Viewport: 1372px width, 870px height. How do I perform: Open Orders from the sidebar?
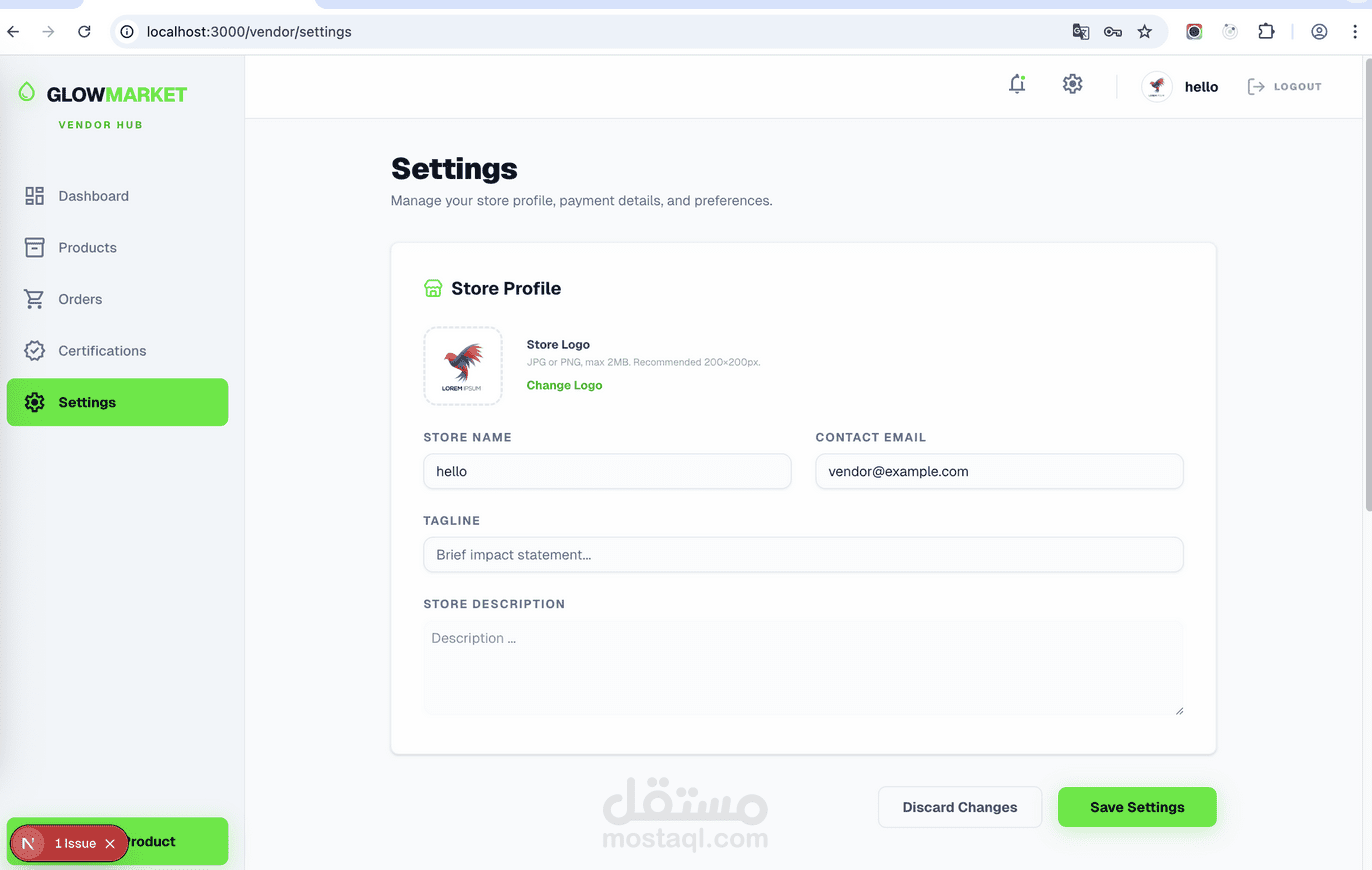pos(80,299)
